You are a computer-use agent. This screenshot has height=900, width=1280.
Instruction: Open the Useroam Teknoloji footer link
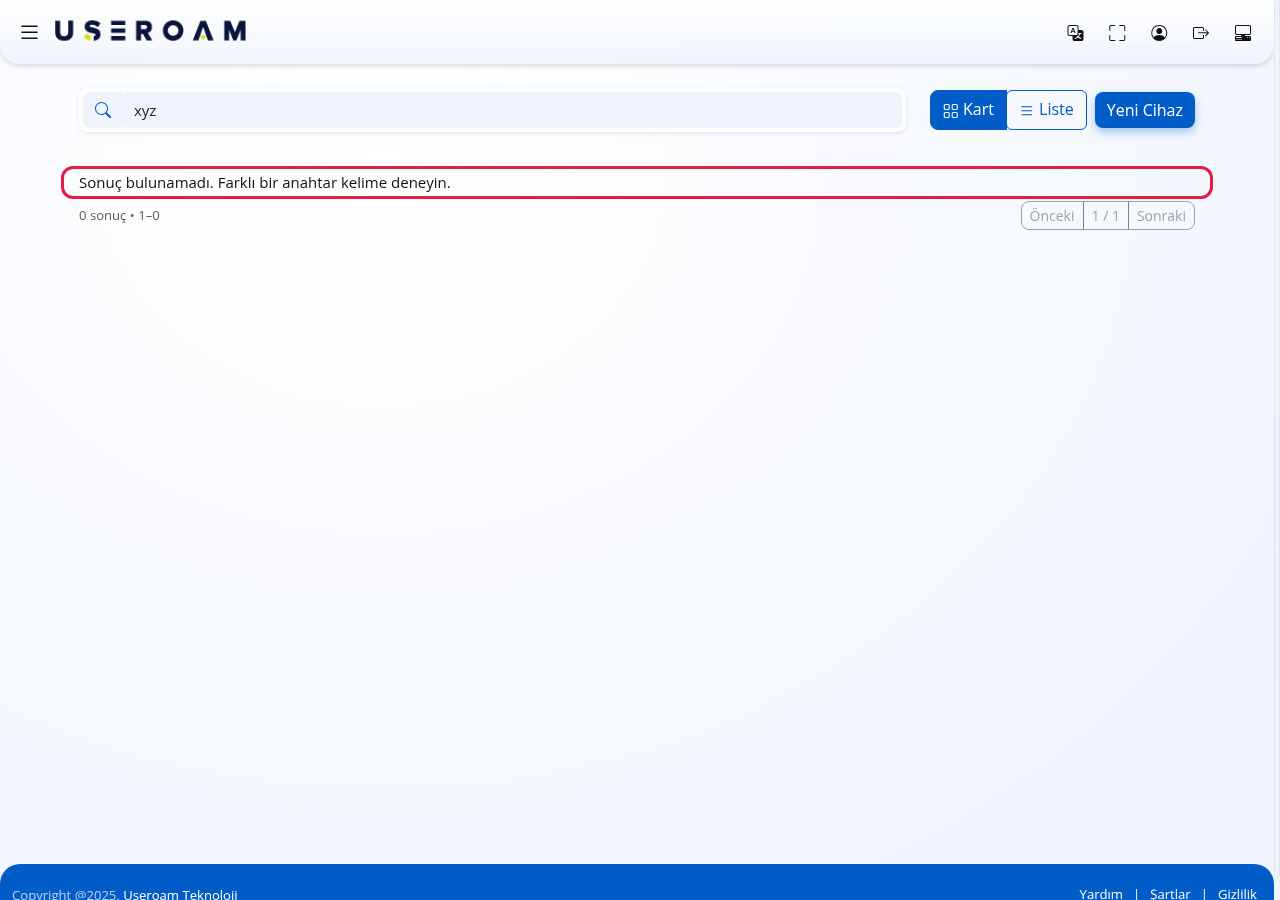coord(180,894)
